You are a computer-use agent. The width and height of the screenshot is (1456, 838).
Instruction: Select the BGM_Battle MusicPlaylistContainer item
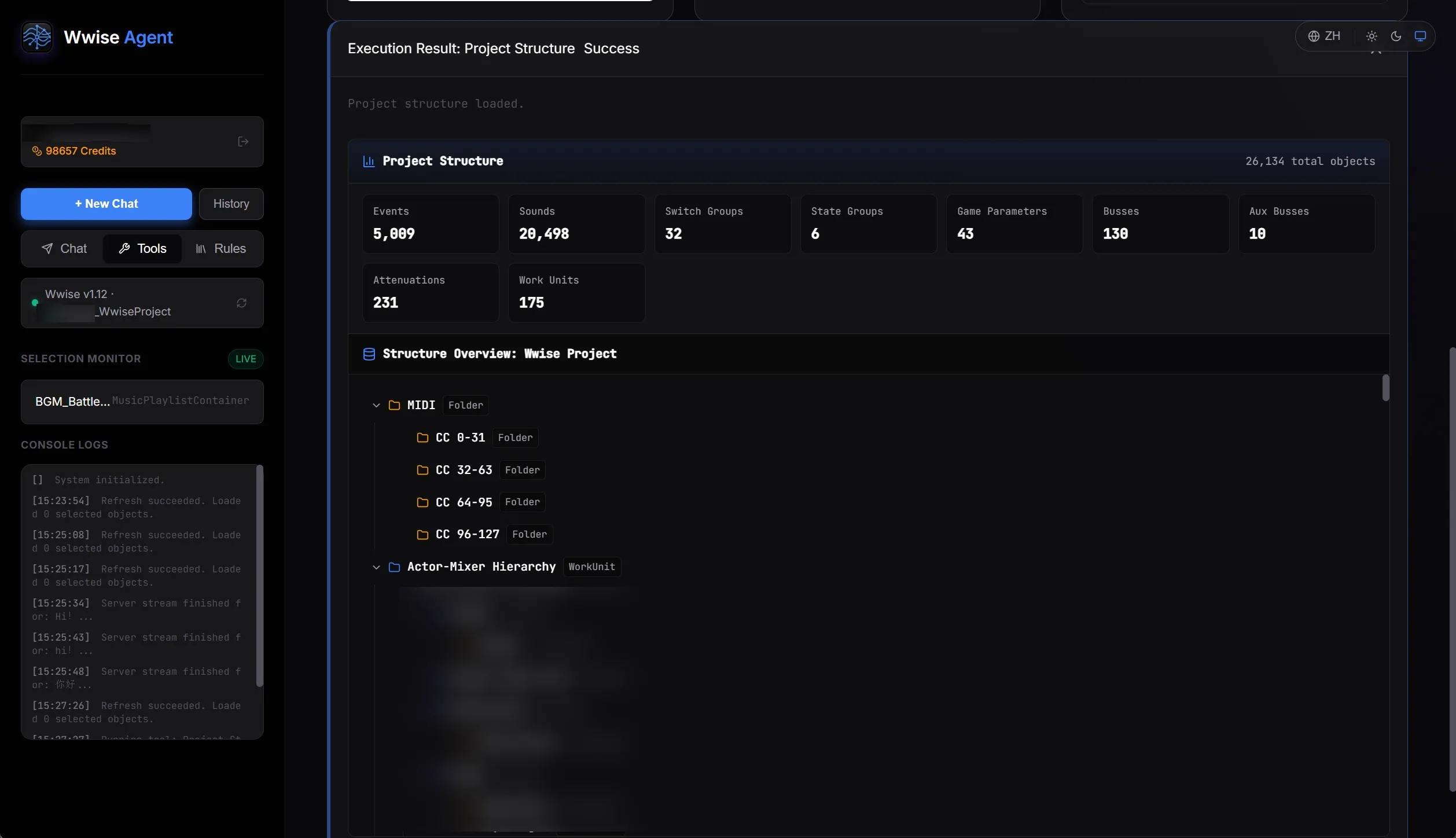point(142,402)
